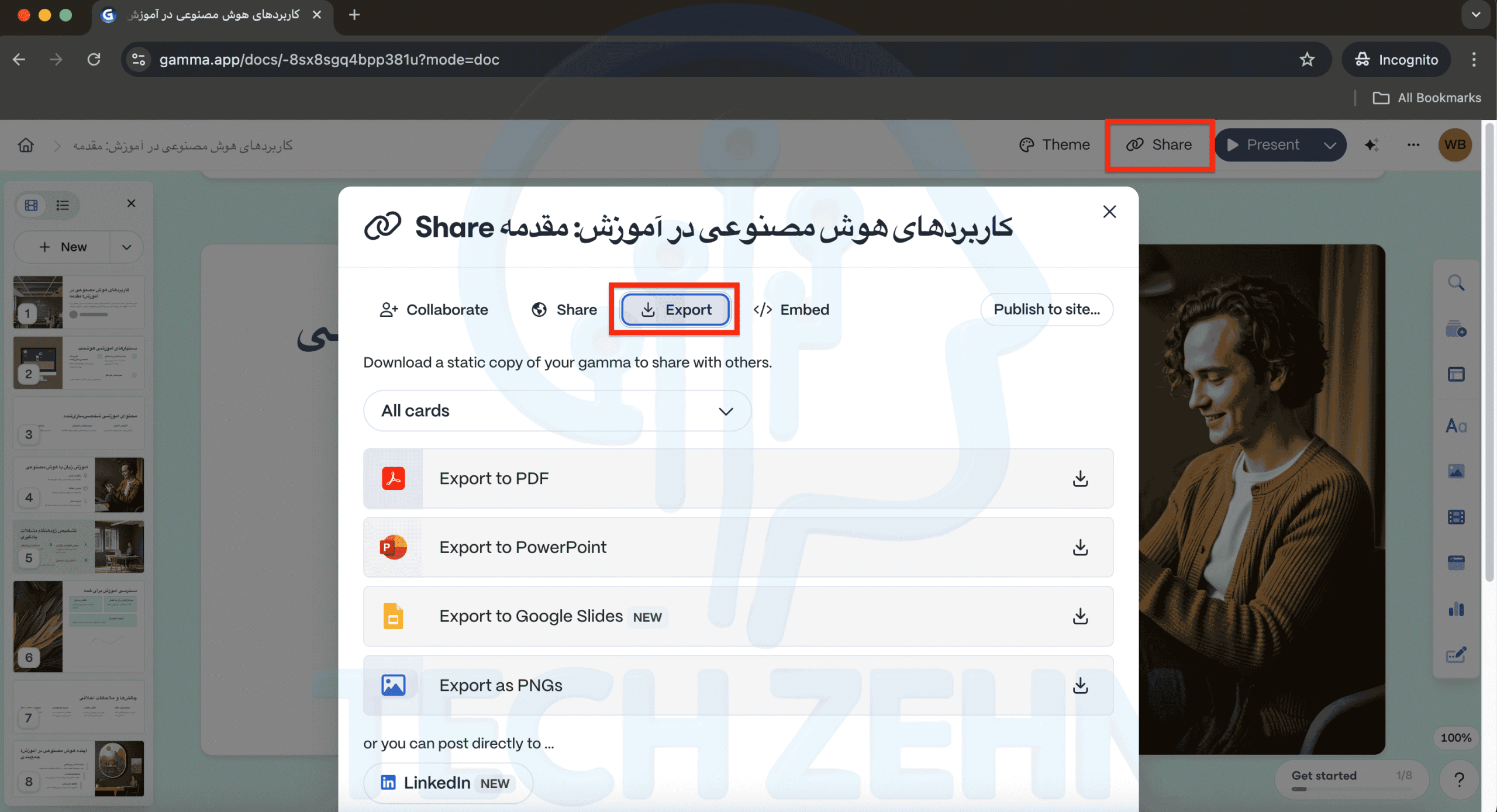Select card 5 thumbnail

point(78,546)
